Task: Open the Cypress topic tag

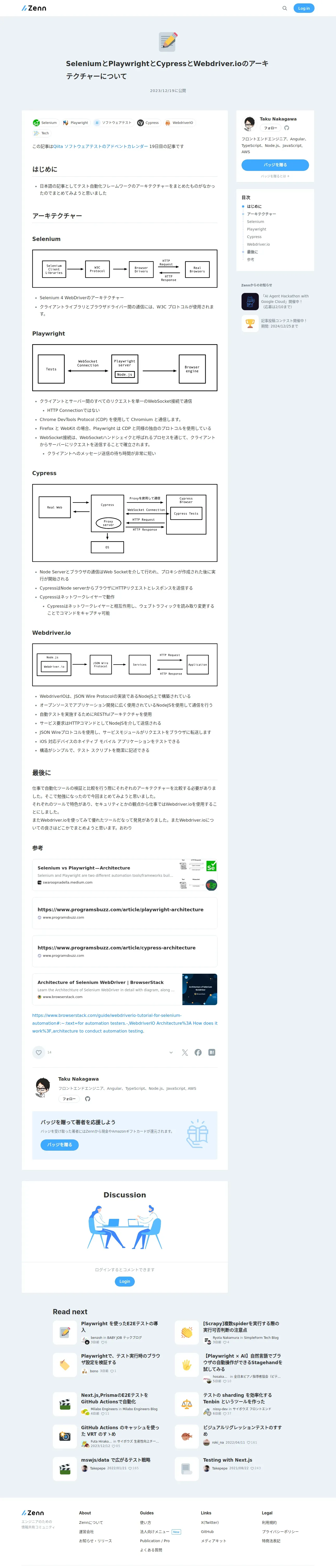Action: click(x=148, y=122)
